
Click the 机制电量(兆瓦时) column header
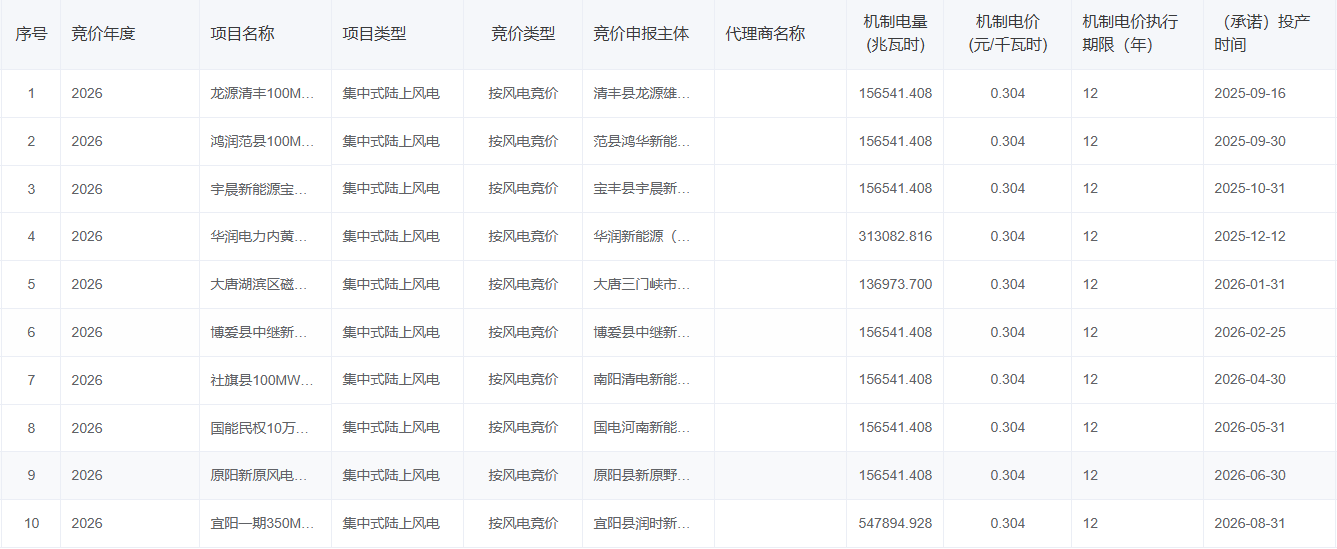click(895, 34)
